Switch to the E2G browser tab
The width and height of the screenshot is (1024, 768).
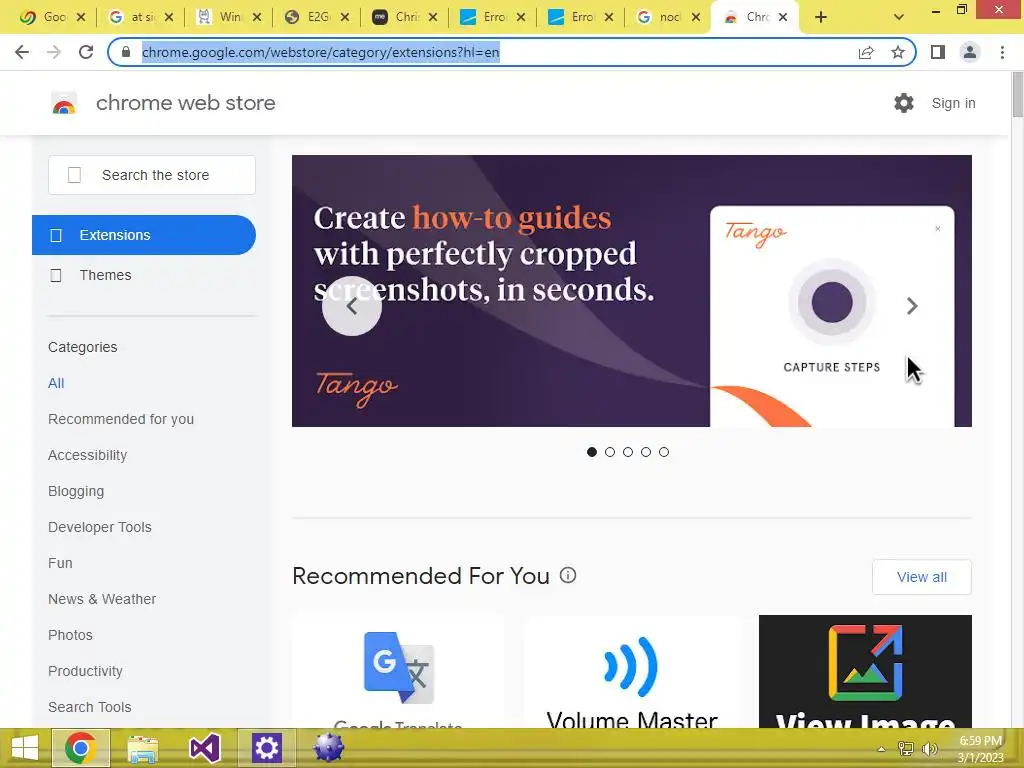(317, 18)
